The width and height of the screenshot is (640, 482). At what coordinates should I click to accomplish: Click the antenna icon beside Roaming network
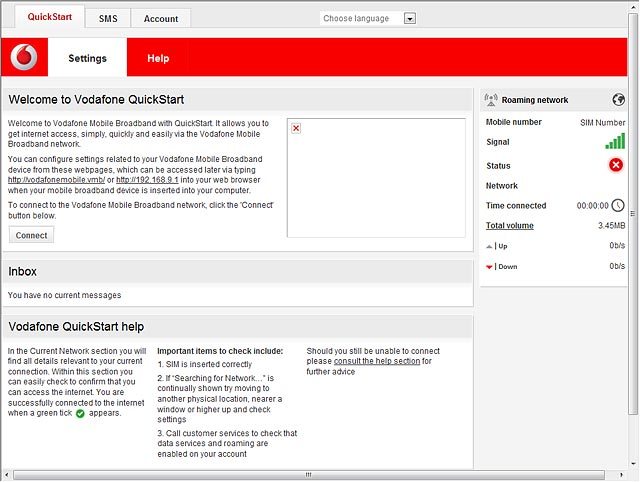(491, 100)
